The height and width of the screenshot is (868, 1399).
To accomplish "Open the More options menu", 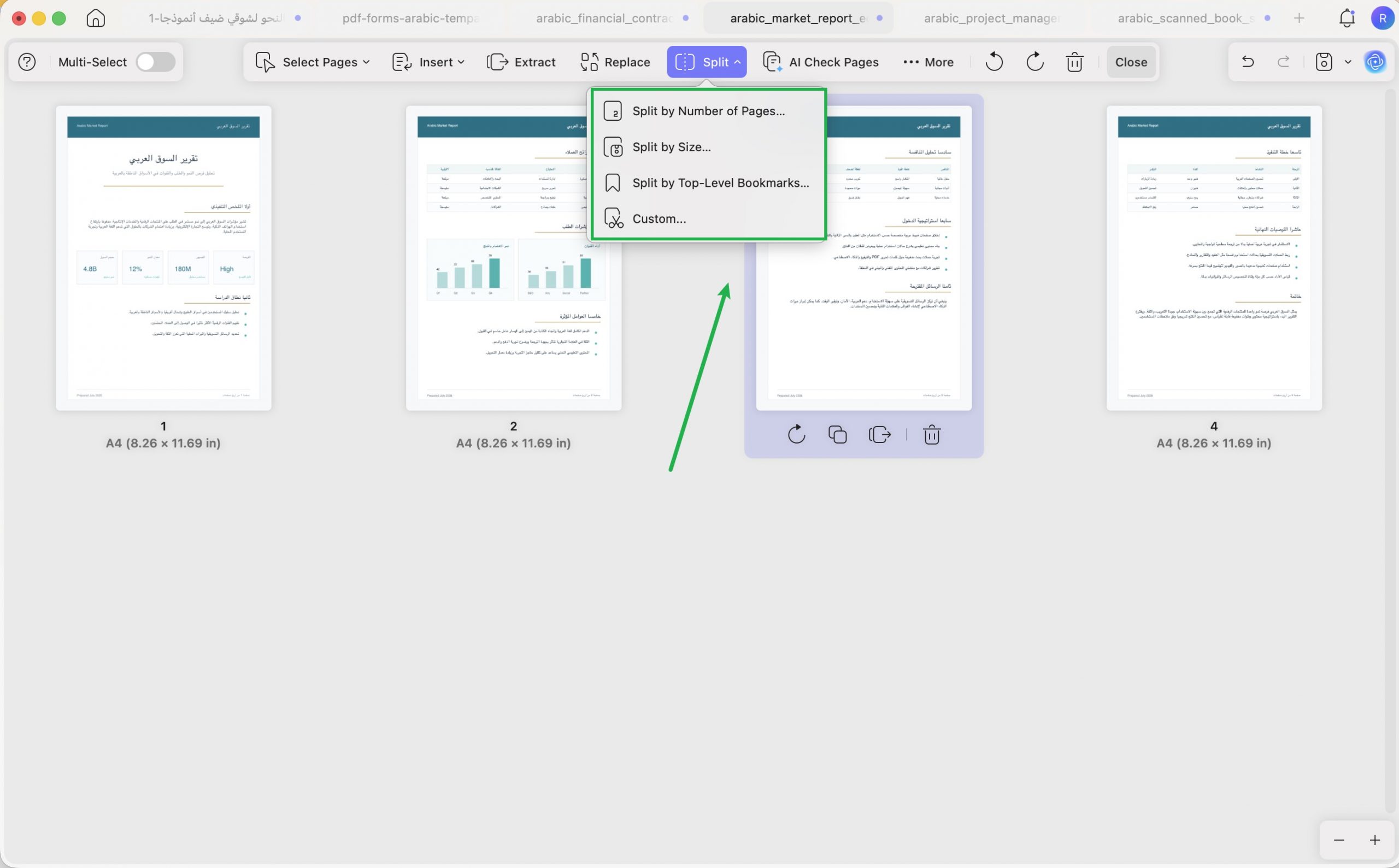I will tap(928, 62).
